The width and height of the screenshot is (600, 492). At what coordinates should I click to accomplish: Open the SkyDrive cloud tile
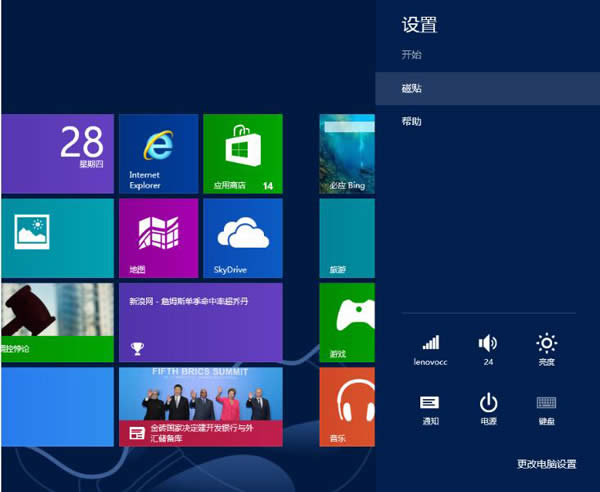coord(243,238)
